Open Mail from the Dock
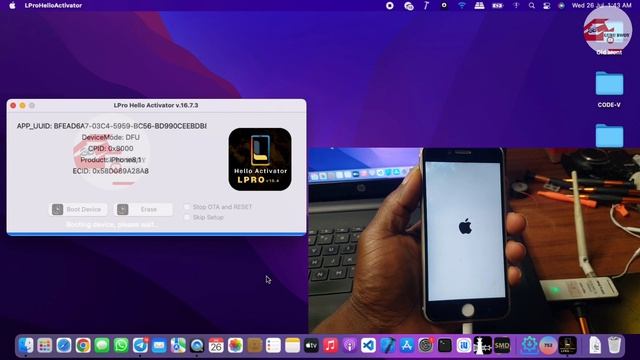 click(159, 345)
